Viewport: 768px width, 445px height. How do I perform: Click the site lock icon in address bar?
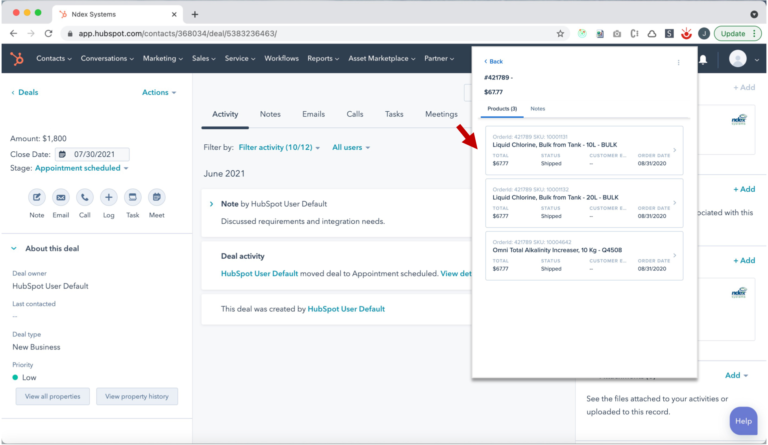[70, 34]
